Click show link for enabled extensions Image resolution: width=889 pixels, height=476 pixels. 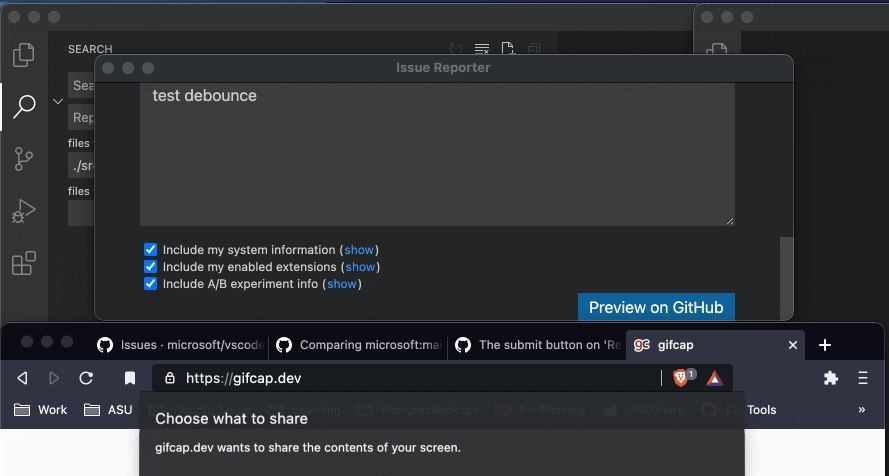pos(360,267)
